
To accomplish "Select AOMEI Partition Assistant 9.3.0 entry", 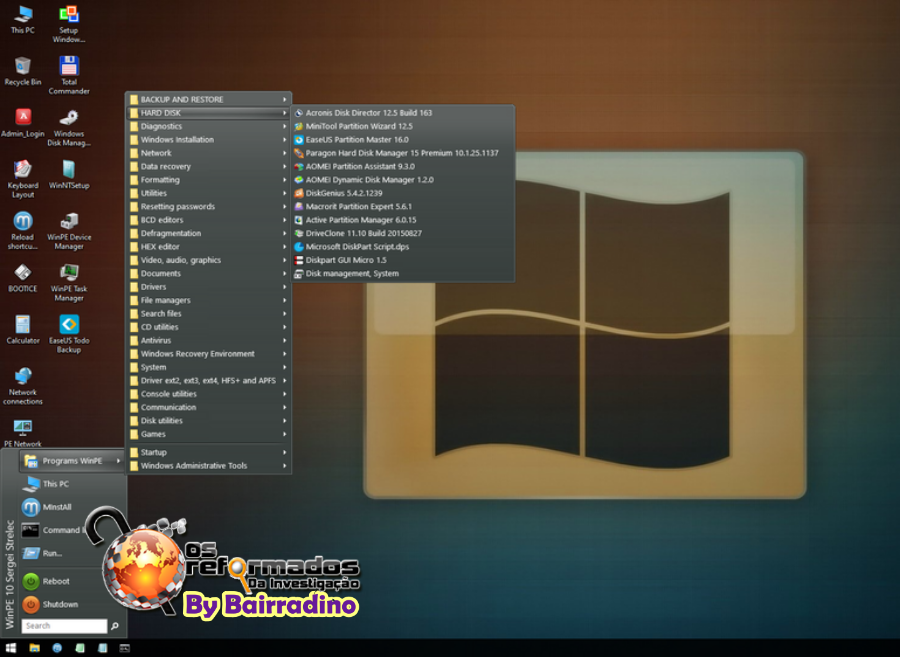I will tap(360, 167).
